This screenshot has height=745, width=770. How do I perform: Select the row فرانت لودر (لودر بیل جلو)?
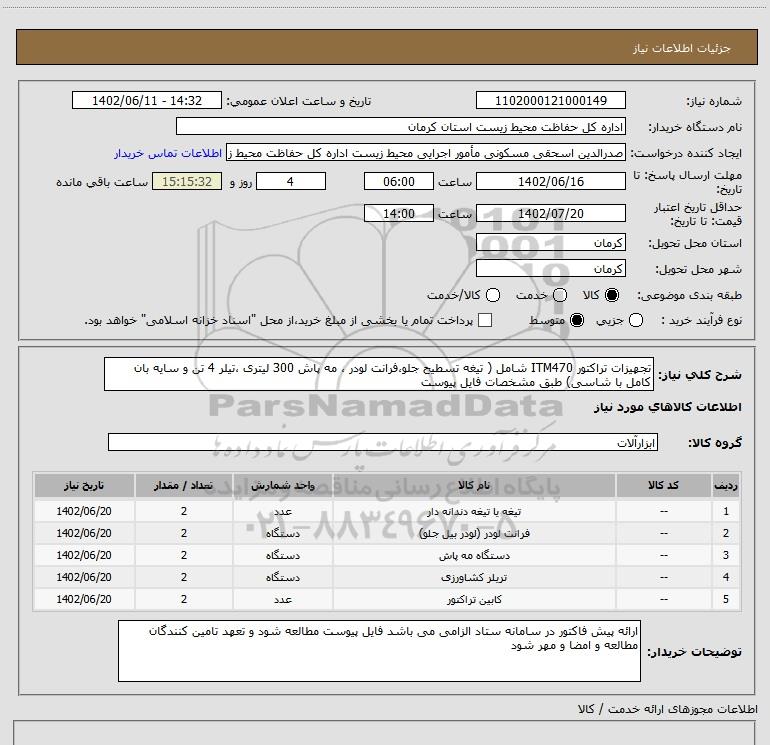coord(387,533)
